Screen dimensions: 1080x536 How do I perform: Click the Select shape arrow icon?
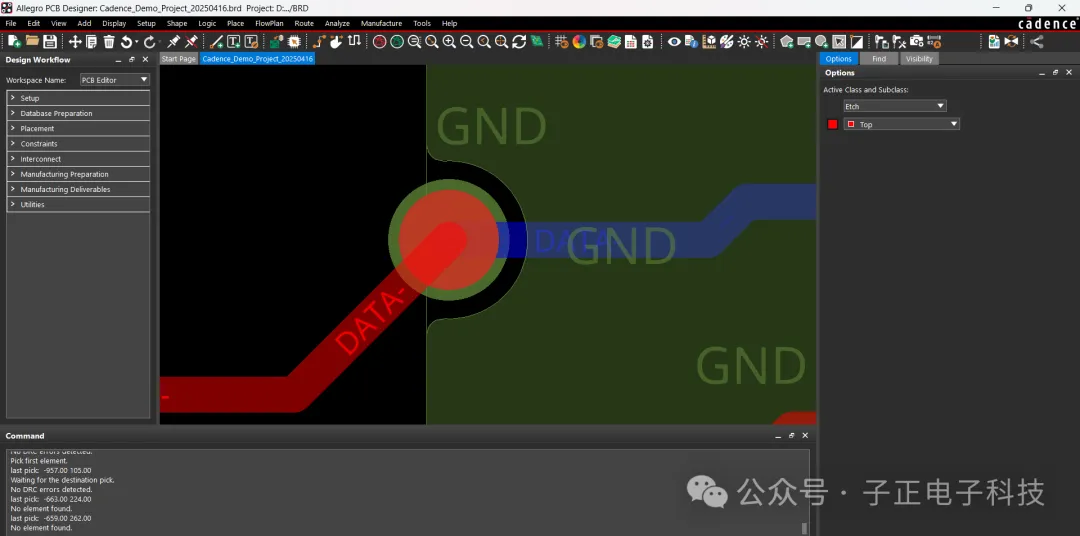tap(839, 41)
